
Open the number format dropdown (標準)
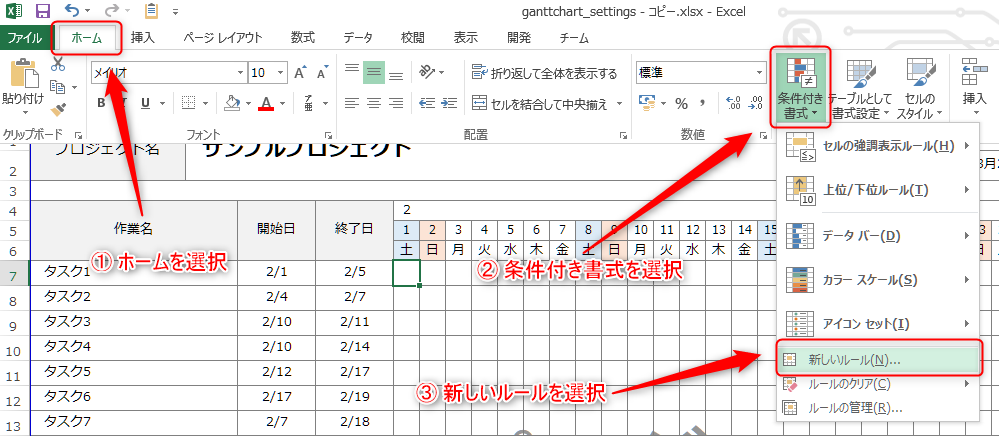pyautogui.click(x=755, y=73)
